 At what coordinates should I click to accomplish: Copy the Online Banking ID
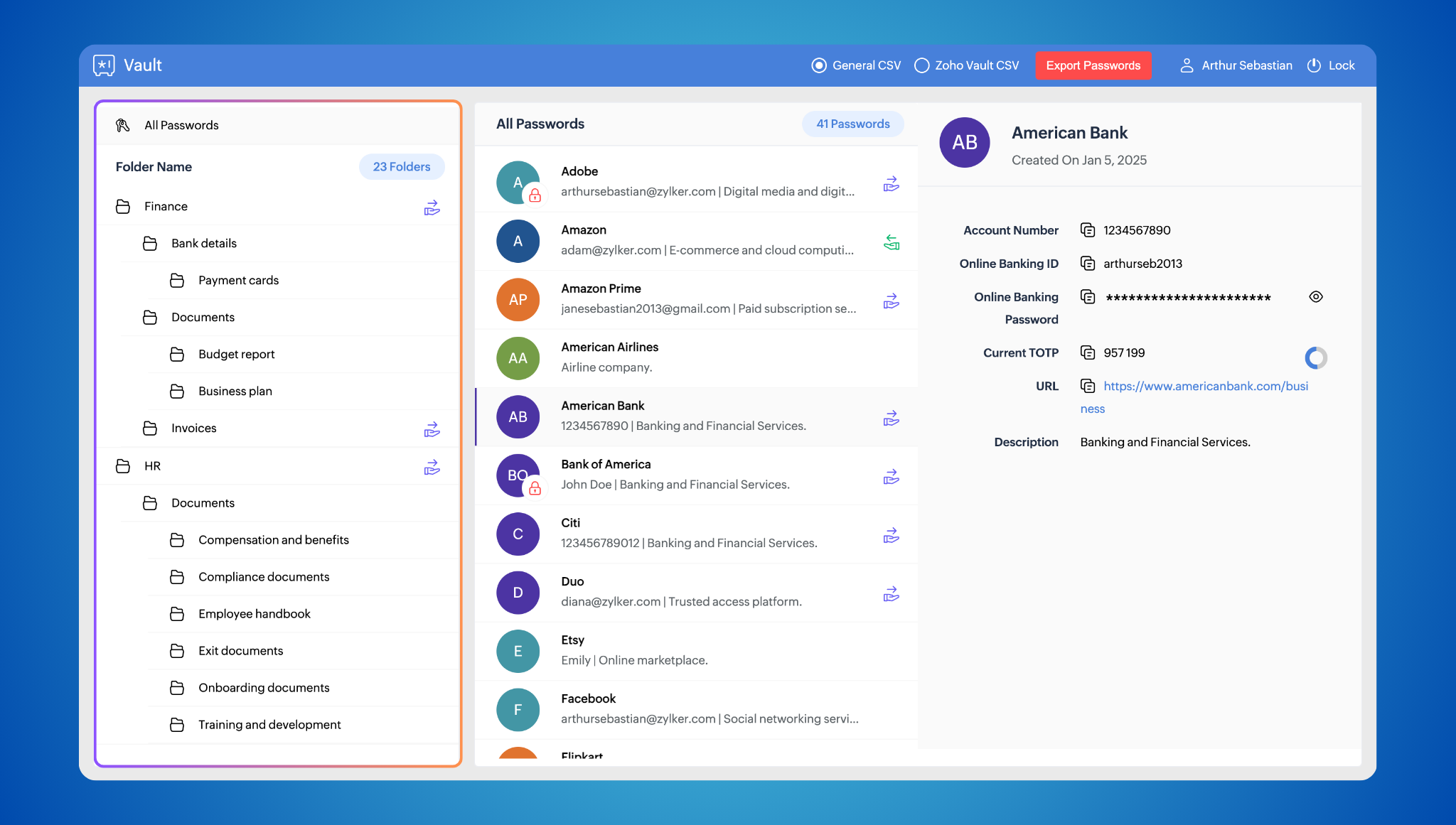pyautogui.click(x=1087, y=263)
